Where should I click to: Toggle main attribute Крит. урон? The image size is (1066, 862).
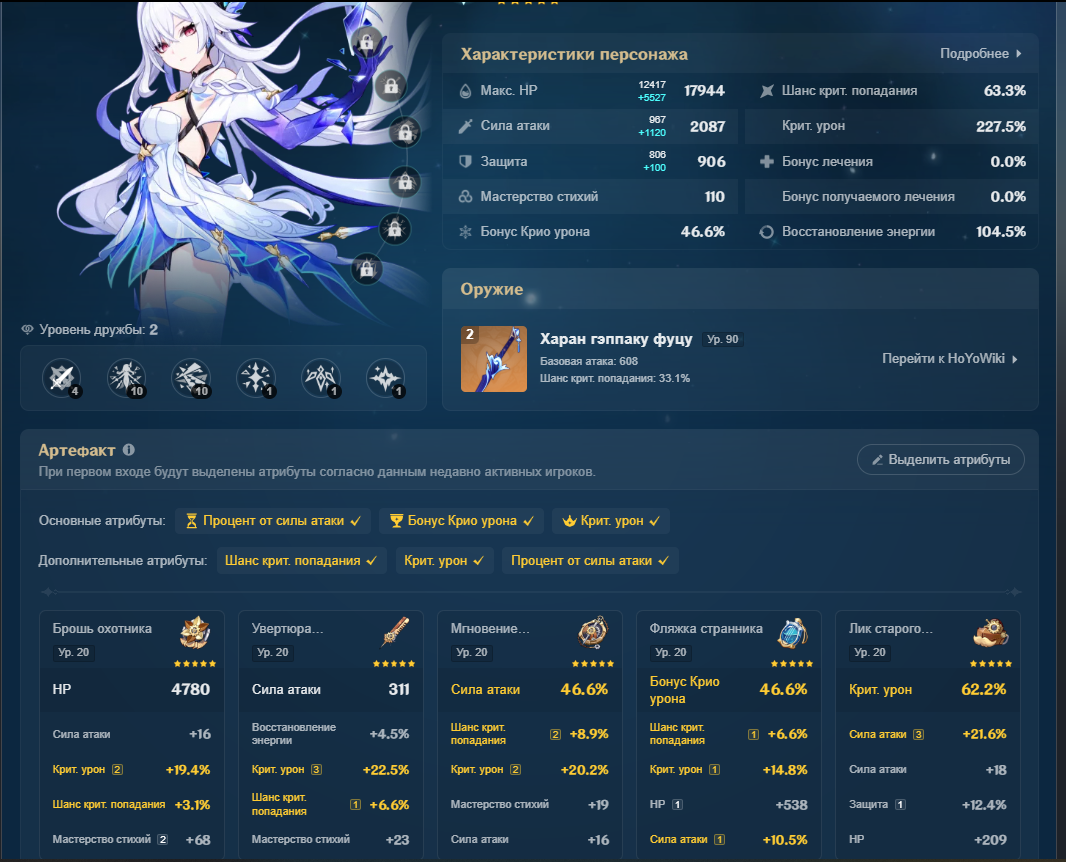[611, 521]
